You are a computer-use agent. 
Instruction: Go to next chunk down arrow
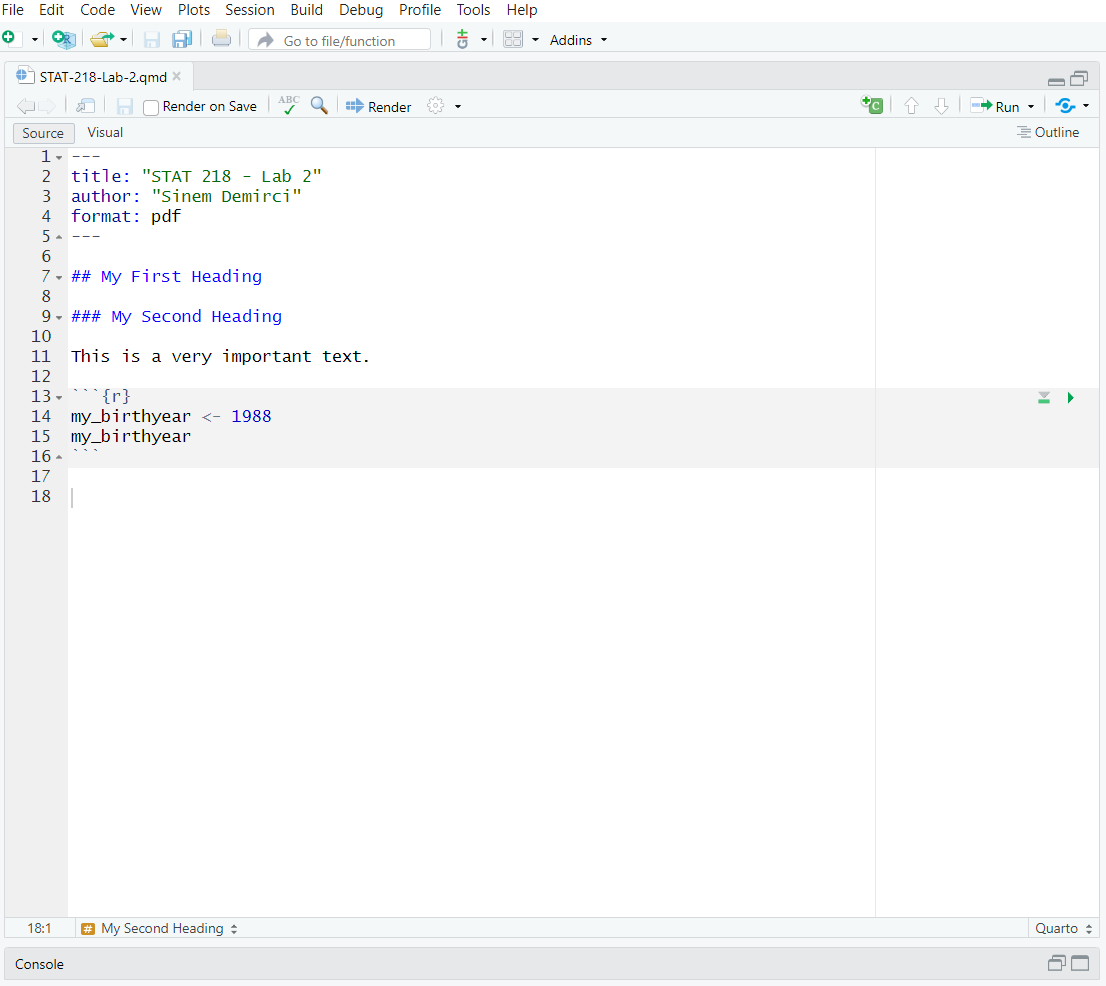941,106
